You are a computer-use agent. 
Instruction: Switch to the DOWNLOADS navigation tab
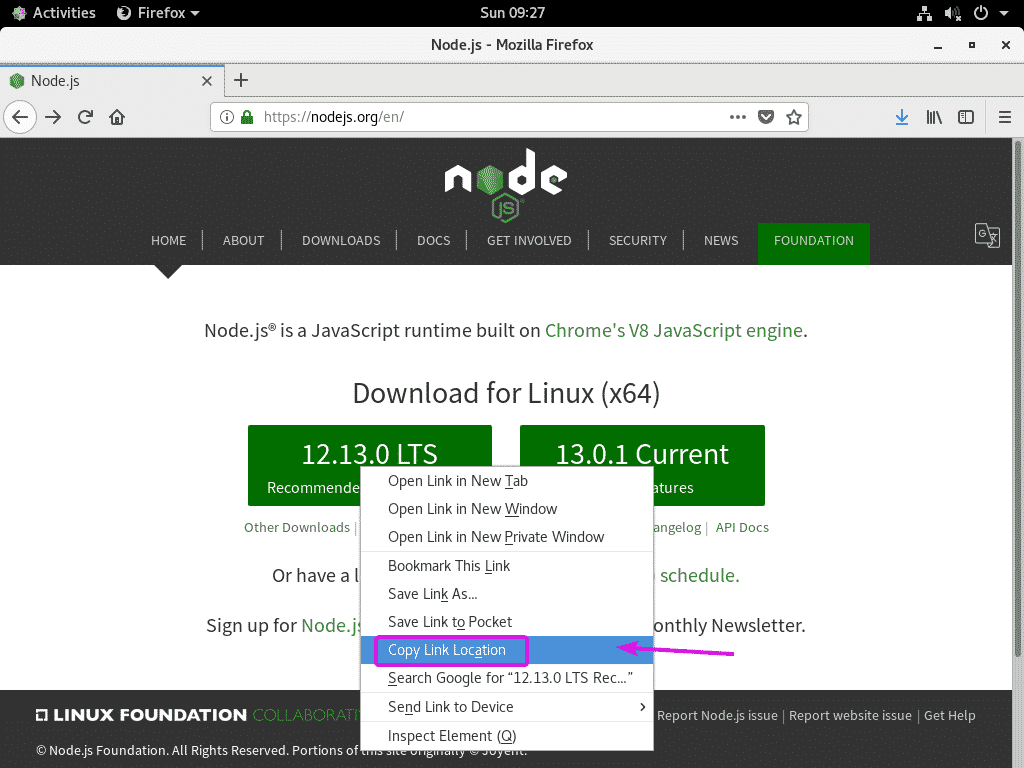[341, 240]
